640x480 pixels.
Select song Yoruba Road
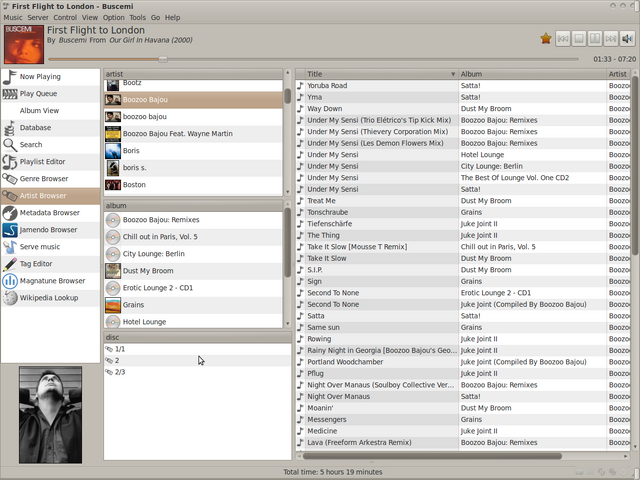pos(463,86)
